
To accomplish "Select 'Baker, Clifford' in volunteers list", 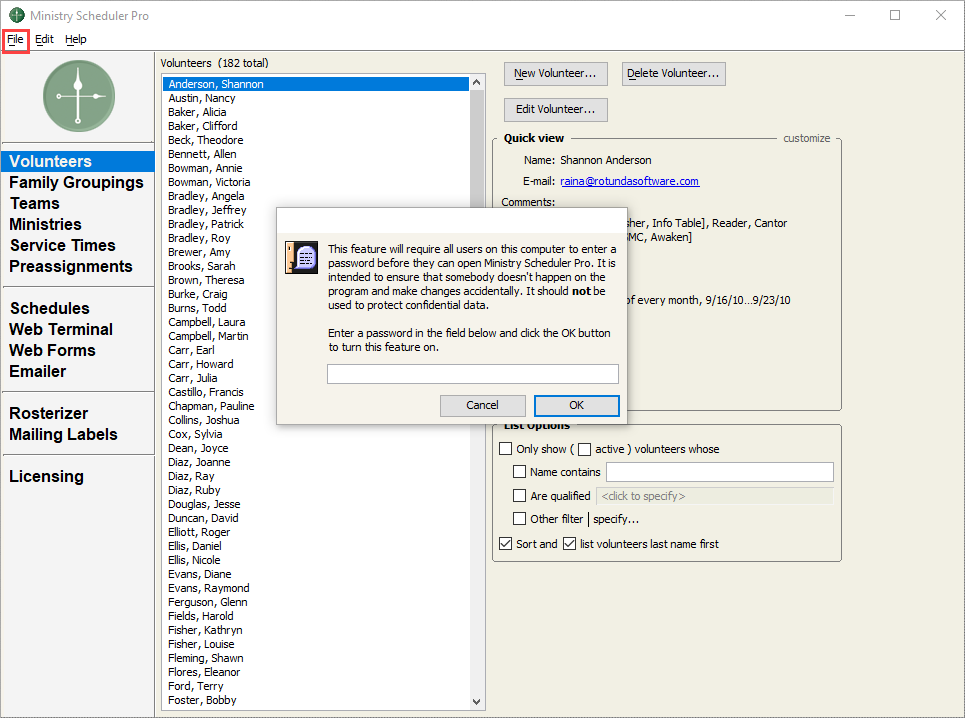I will tap(203, 126).
